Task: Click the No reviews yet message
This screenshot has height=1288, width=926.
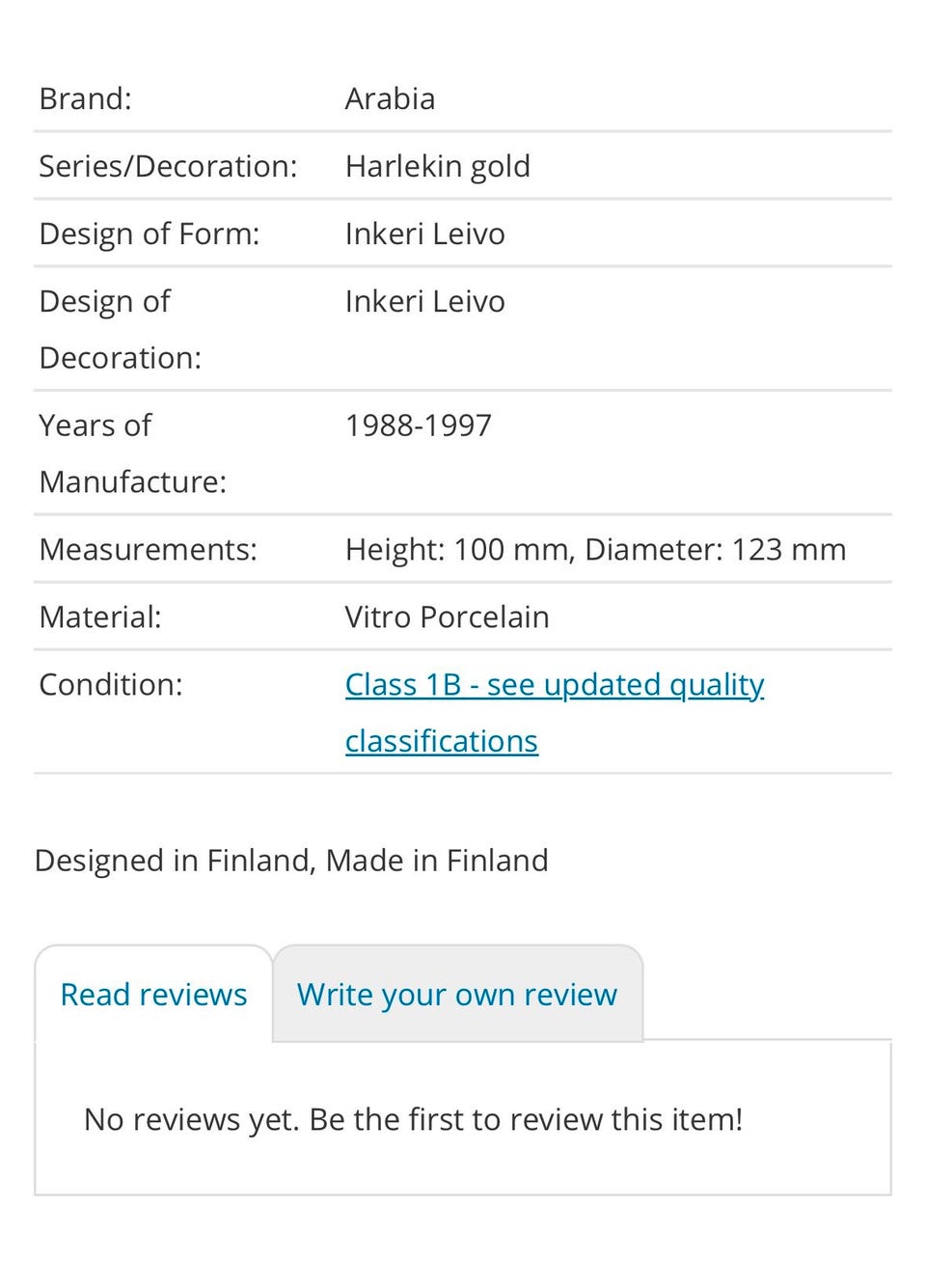Action: coord(413,1119)
